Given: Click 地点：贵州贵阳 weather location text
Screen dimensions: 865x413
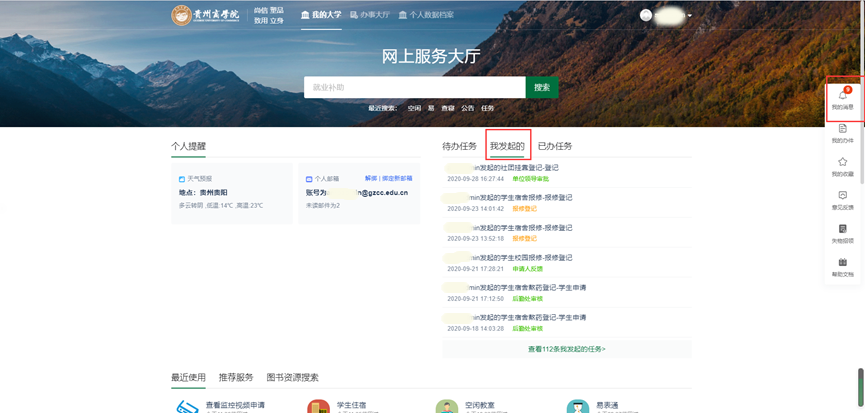Looking at the screenshot, I should pos(203,192).
